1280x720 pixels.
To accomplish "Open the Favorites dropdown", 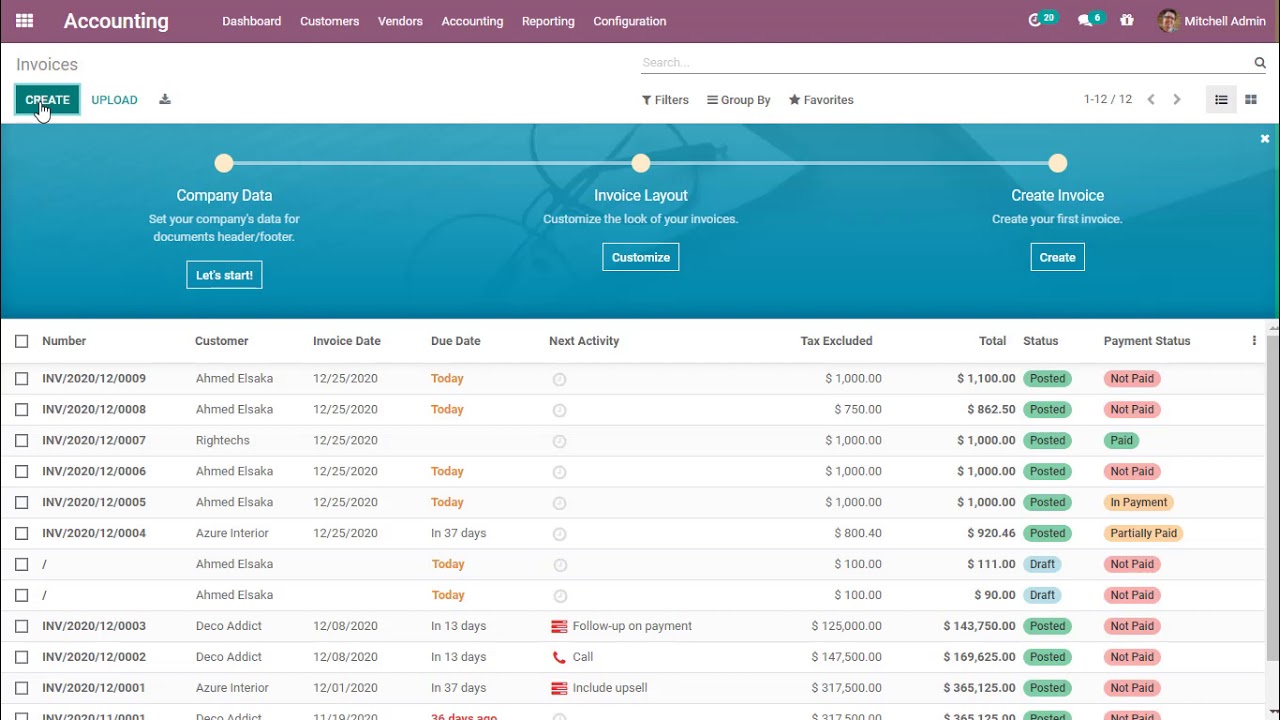I will point(821,100).
